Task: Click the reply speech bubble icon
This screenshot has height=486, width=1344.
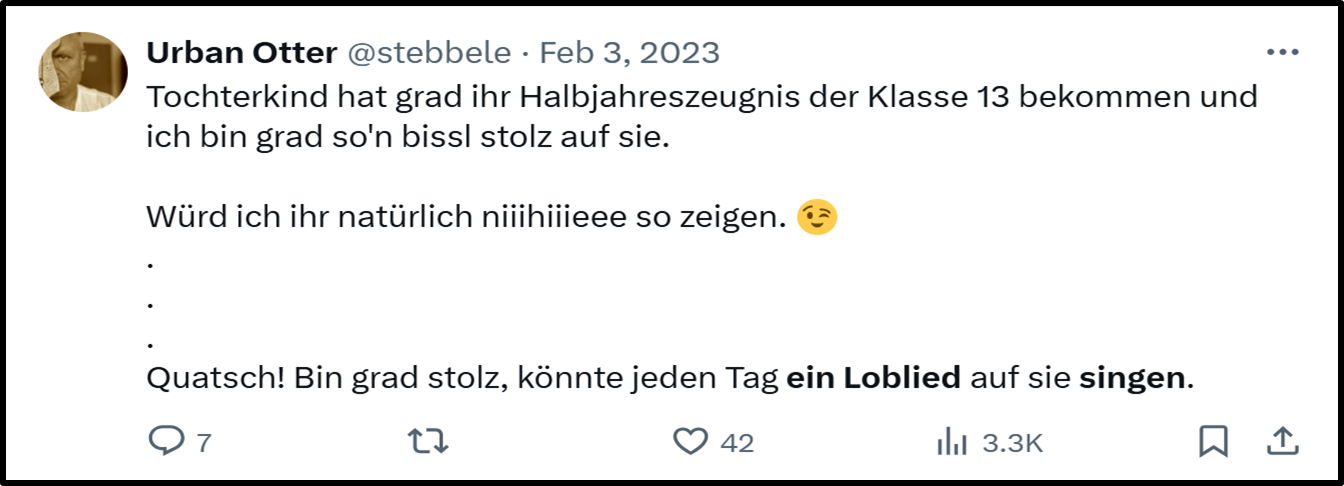Action: click(165, 441)
